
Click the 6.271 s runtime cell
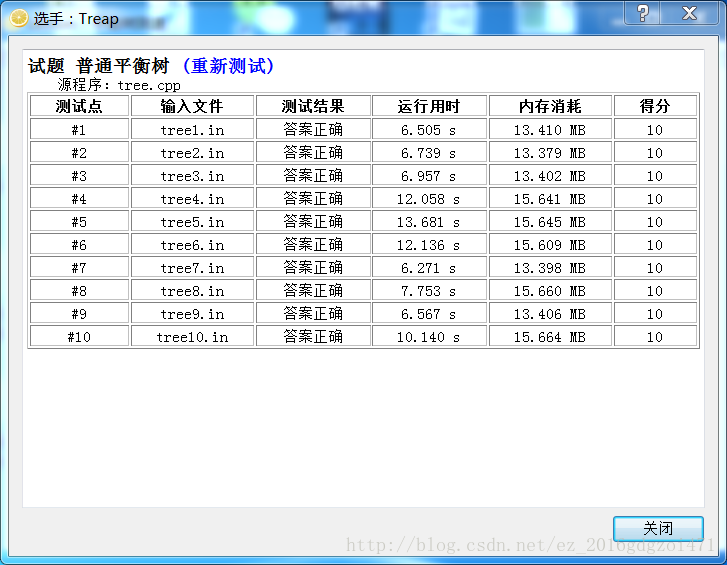tap(429, 267)
